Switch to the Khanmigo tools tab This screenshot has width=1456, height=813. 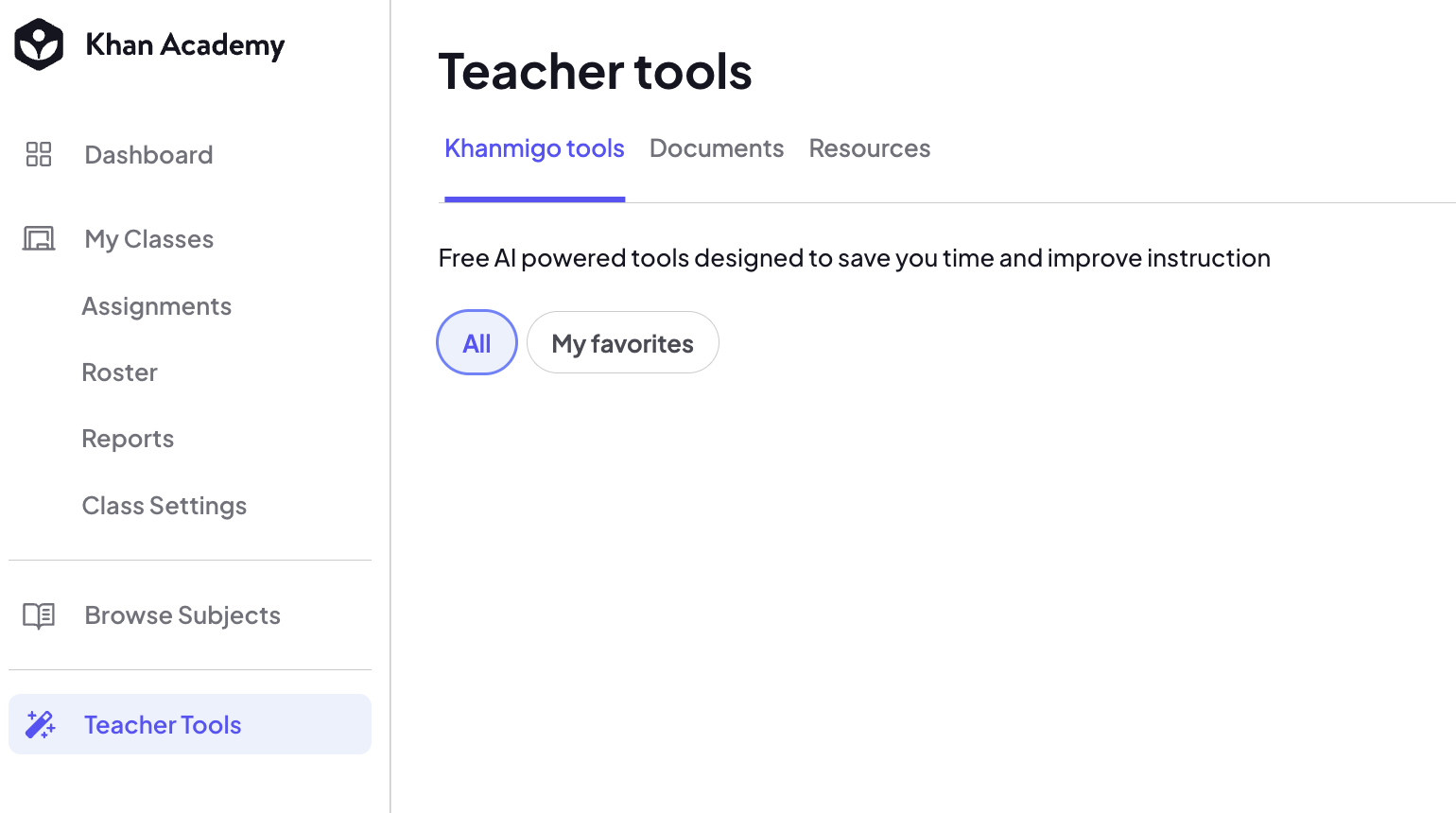pos(534,148)
